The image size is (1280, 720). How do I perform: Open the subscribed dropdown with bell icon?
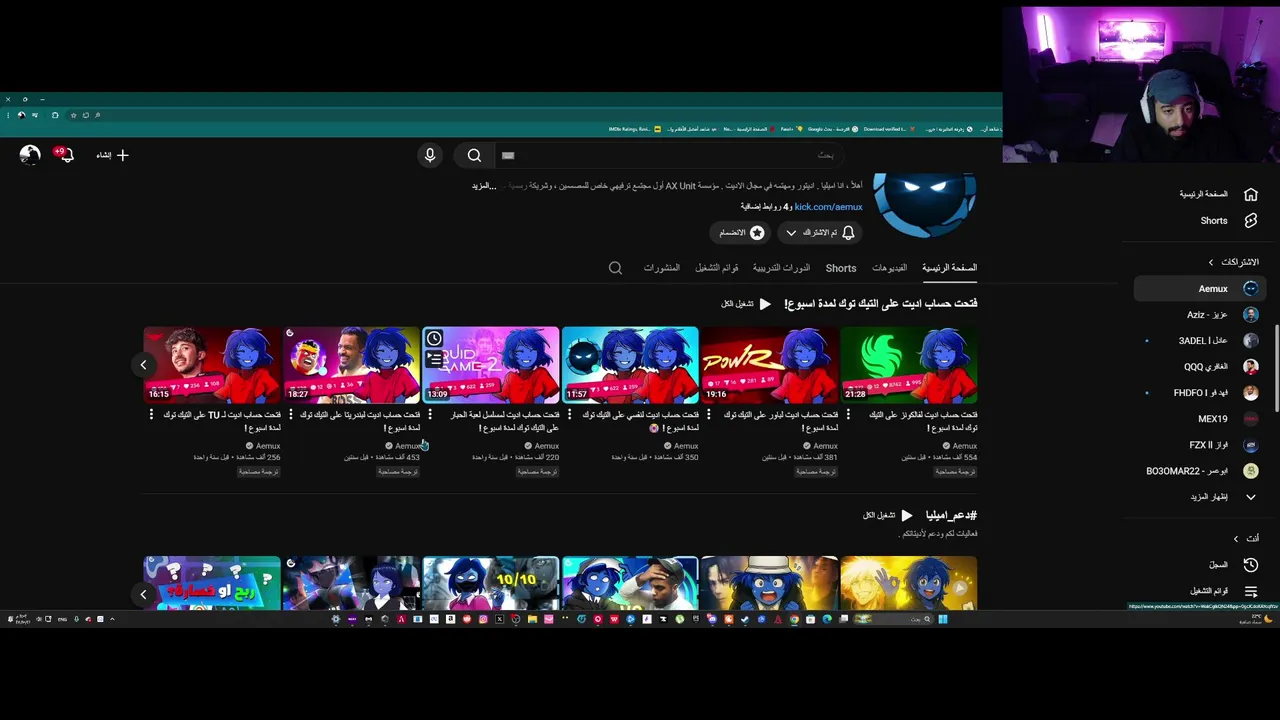(819, 232)
